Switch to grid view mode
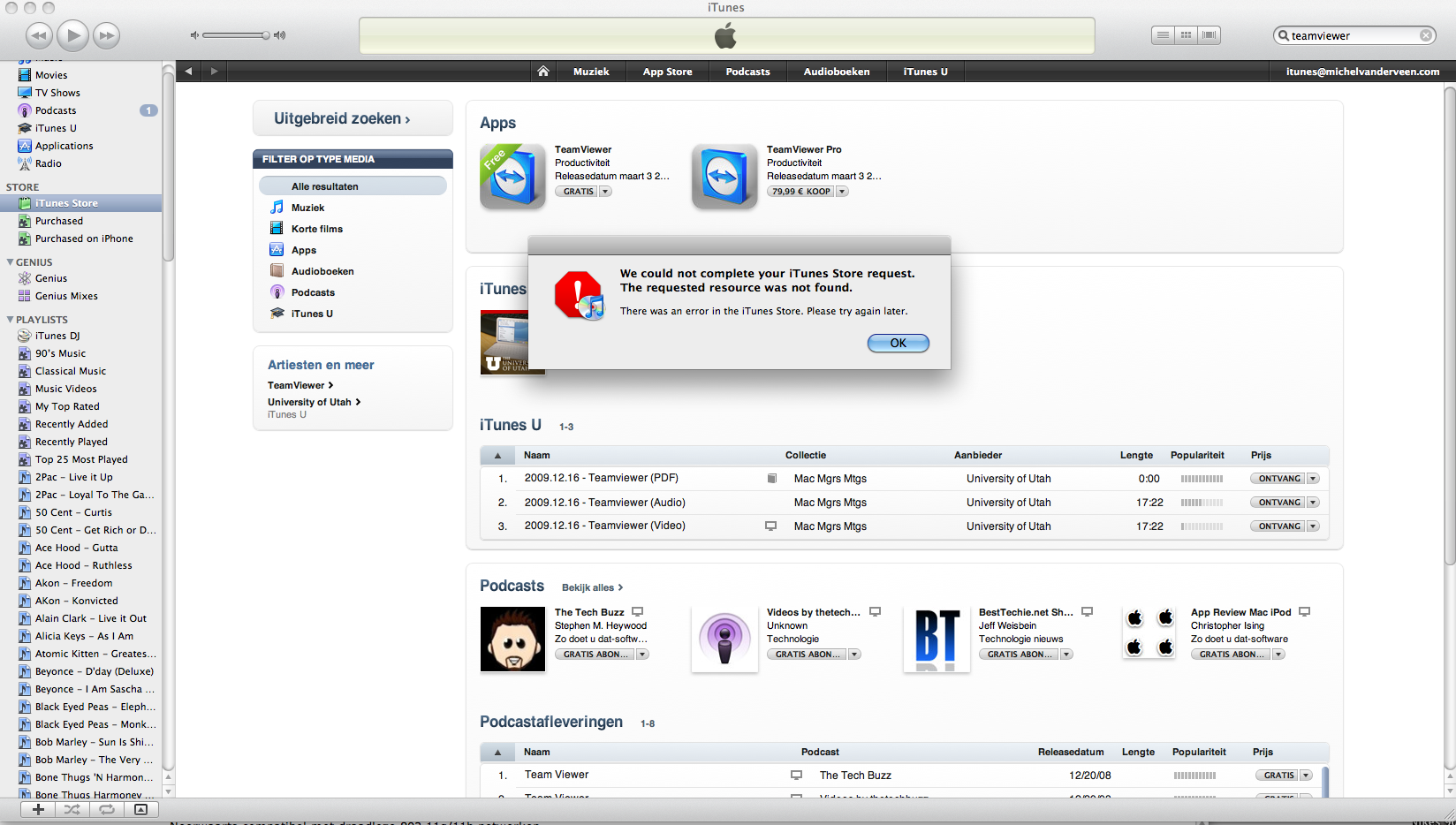 (1187, 35)
